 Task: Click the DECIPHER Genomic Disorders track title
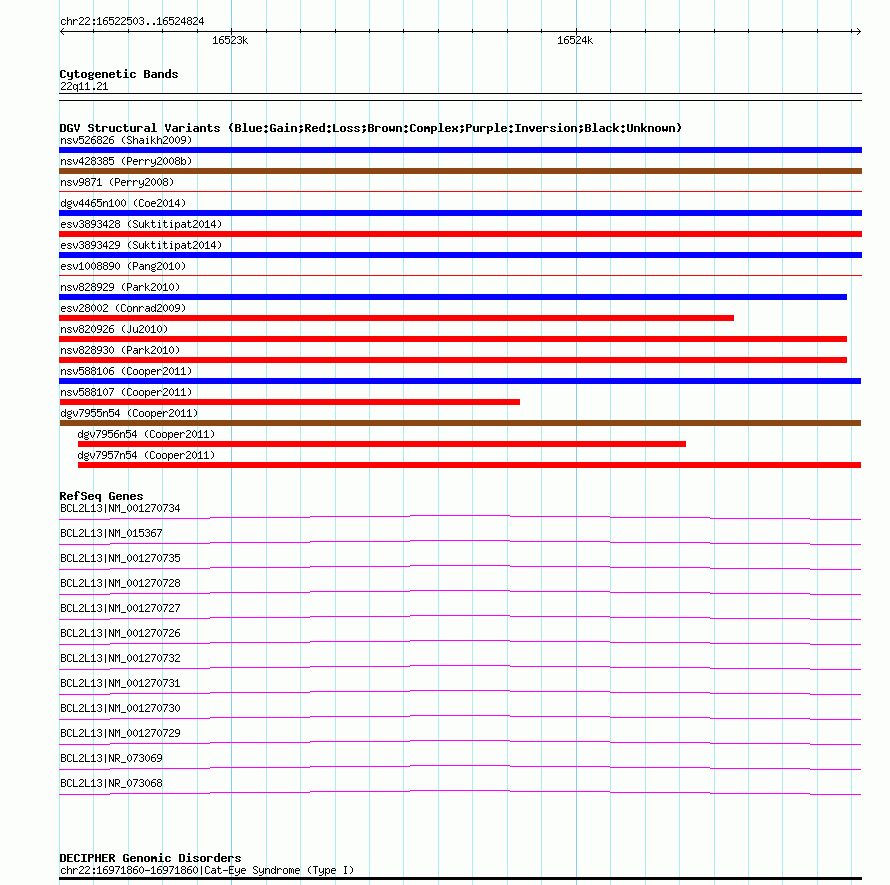[150, 858]
